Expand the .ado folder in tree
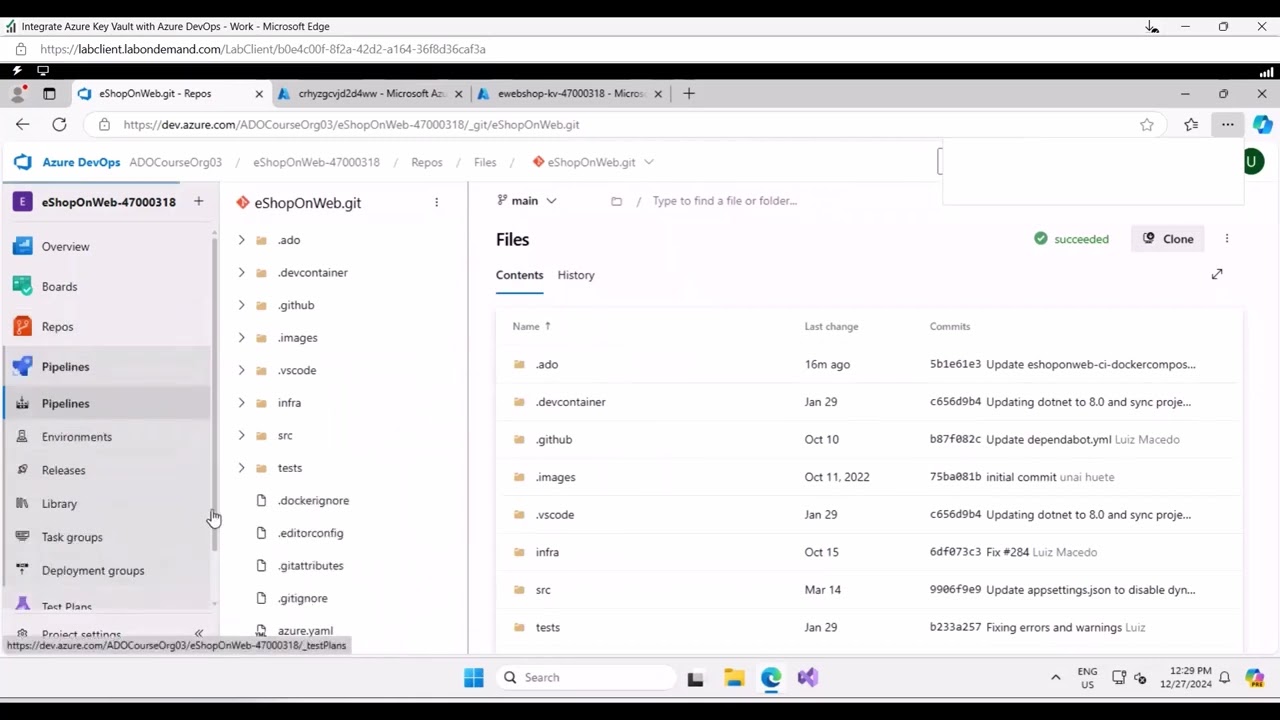This screenshot has width=1280, height=720. click(241, 240)
